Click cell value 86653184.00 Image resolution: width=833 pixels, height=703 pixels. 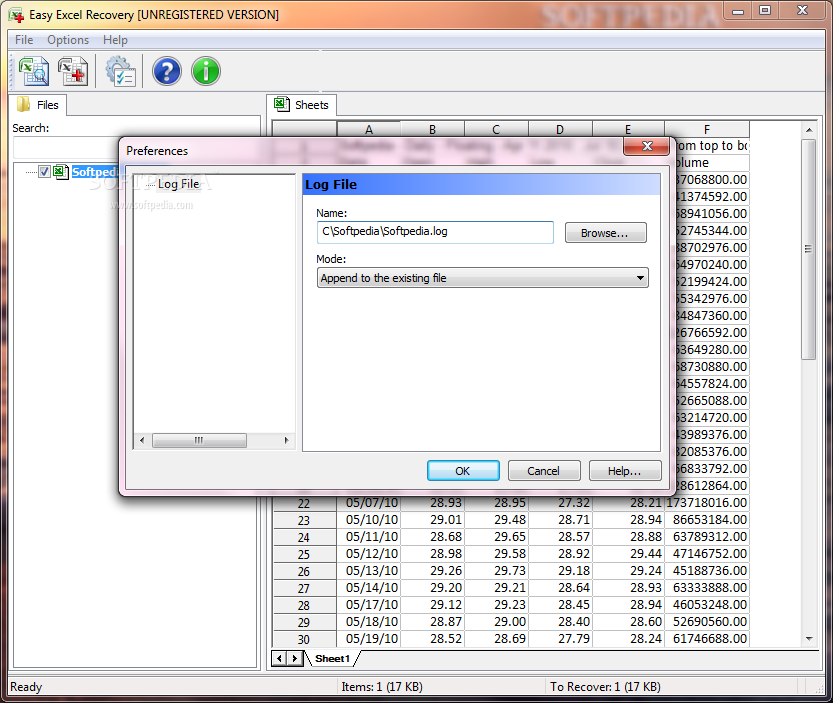point(707,520)
